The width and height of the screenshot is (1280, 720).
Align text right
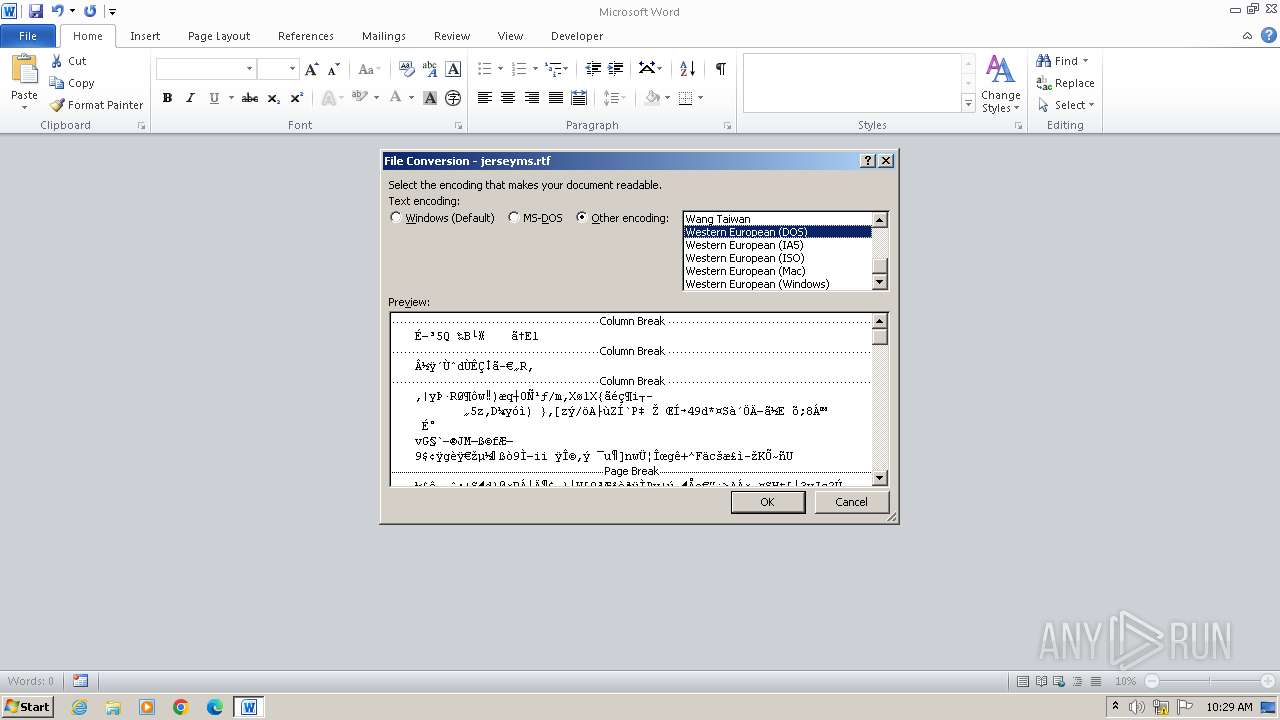(532, 98)
